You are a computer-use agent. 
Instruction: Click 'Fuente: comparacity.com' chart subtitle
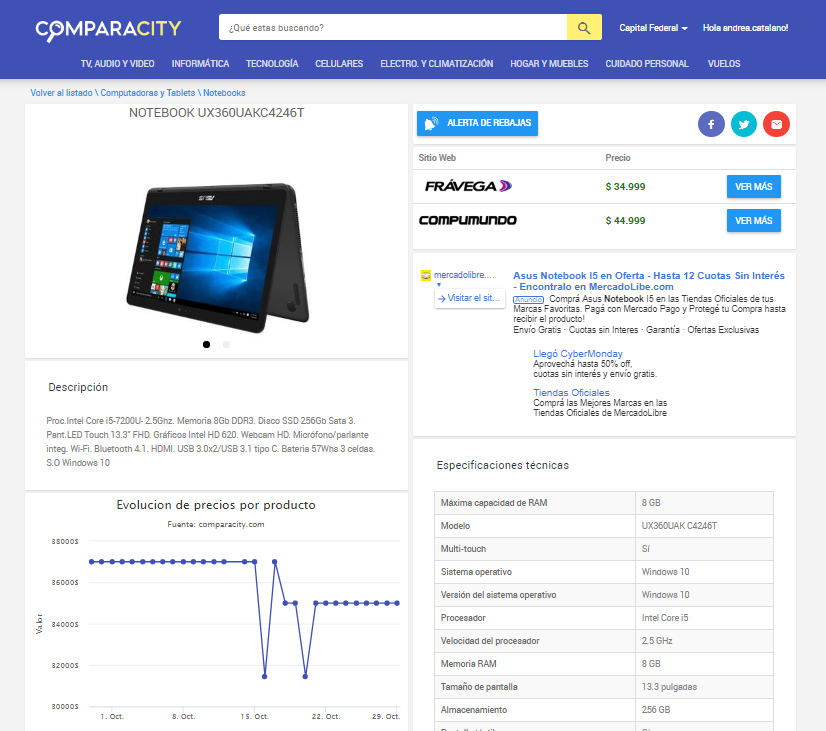click(x=216, y=525)
